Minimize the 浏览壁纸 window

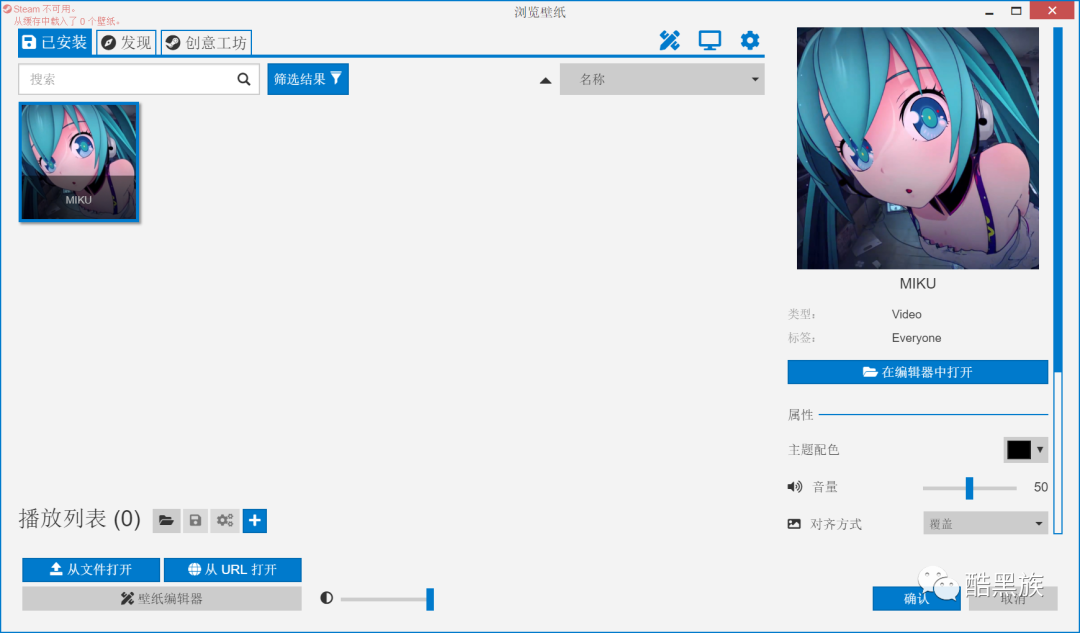989,11
